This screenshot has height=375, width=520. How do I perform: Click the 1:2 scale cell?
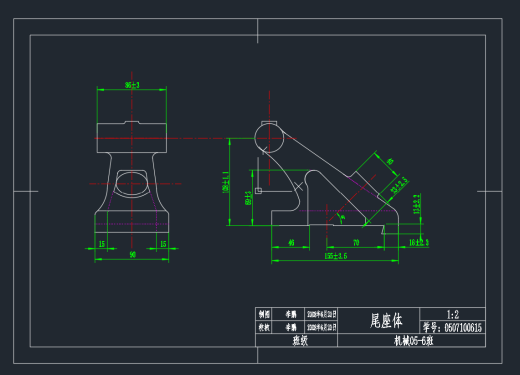(452, 314)
